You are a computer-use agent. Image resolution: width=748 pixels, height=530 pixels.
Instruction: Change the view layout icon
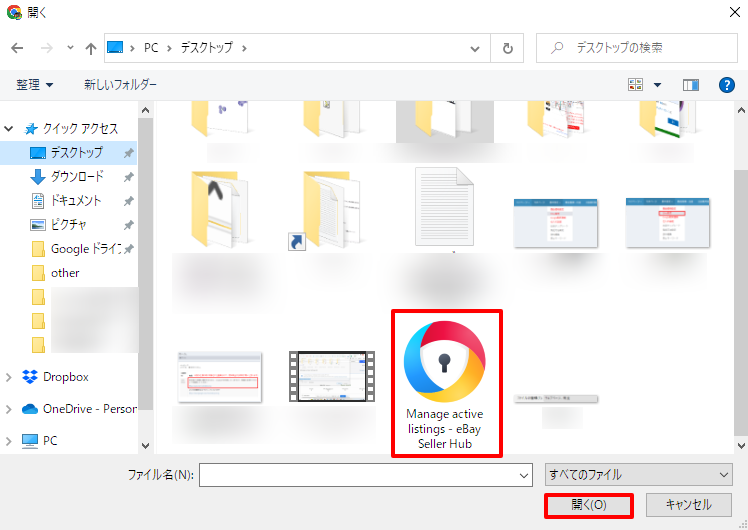click(635, 85)
